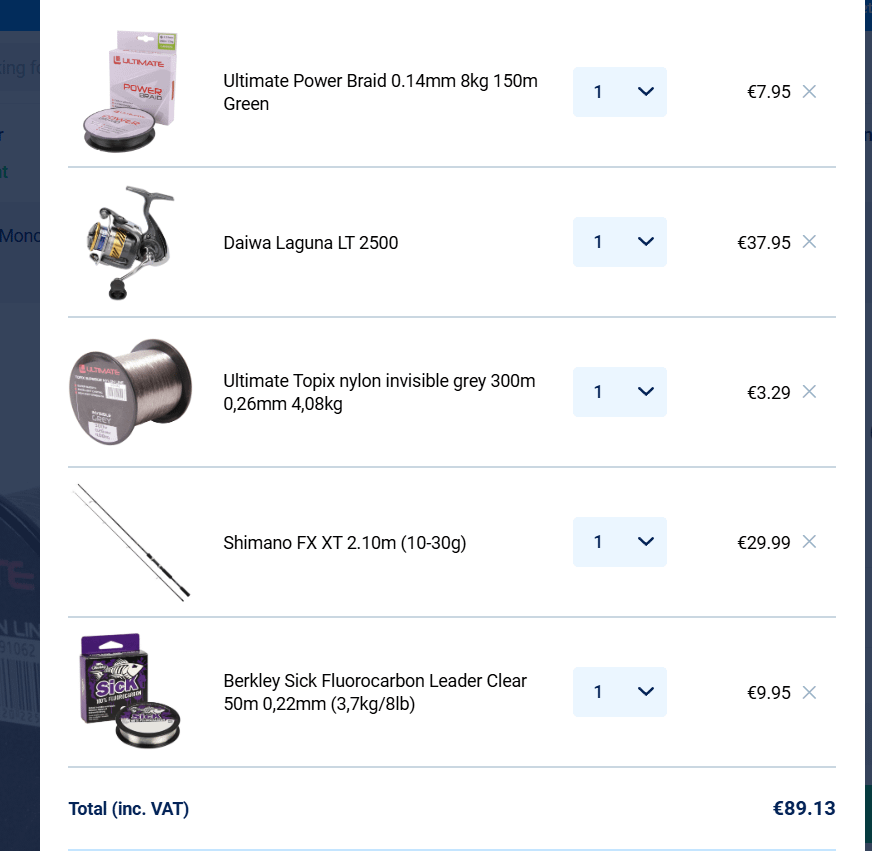
Task: Click the Shimano fishing rod image
Action: (131, 542)
